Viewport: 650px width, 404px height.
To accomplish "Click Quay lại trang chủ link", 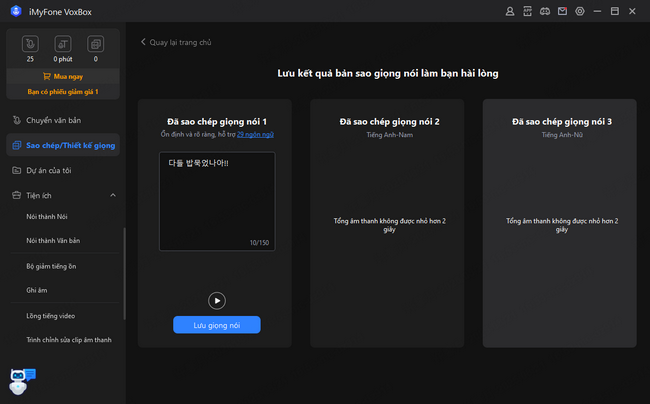I will click(180, 42).
